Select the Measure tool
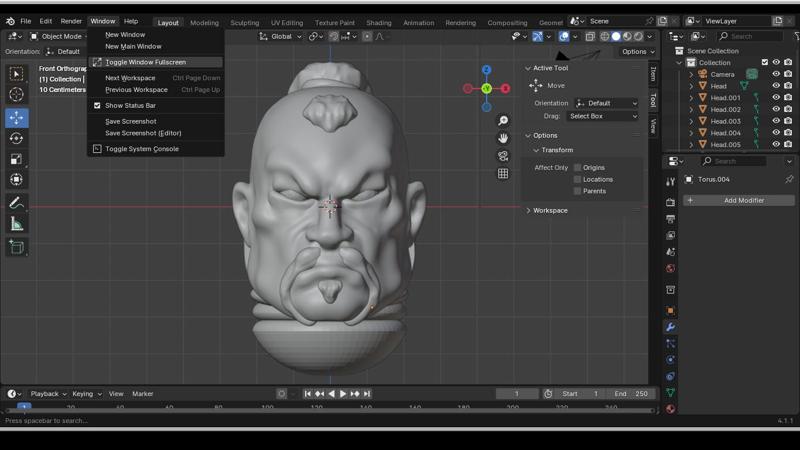Screen dimensions: 800x450 pos(16,224)
